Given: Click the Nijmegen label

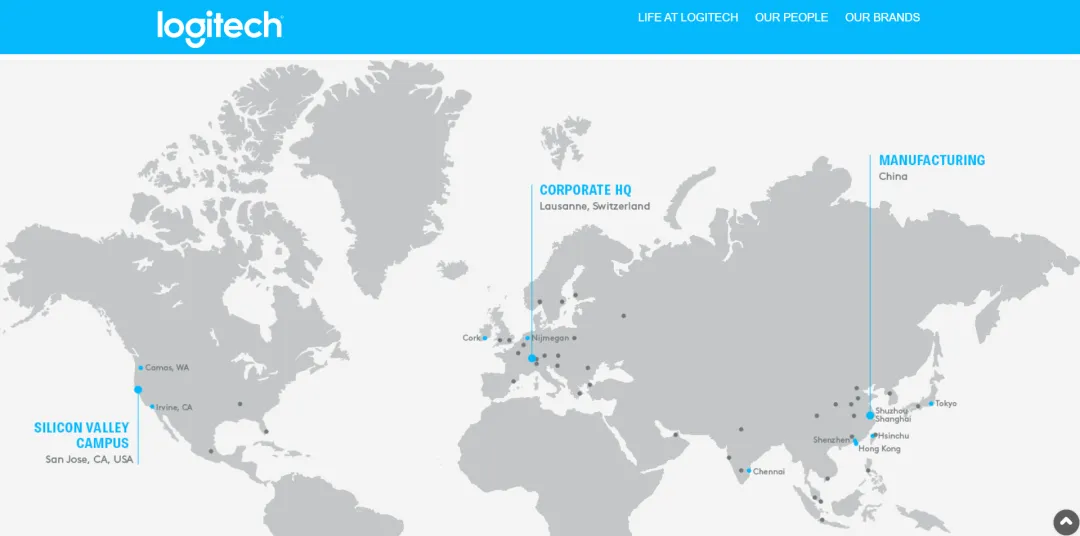Looking at the screenshot, I should click(x=550, y=338).
